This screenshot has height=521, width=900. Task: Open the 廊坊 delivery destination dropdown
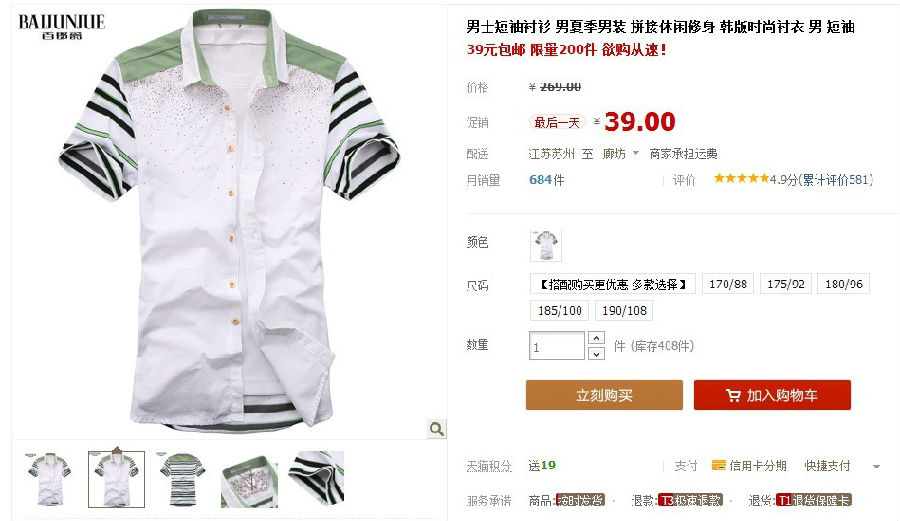click(x=620, y=154)
